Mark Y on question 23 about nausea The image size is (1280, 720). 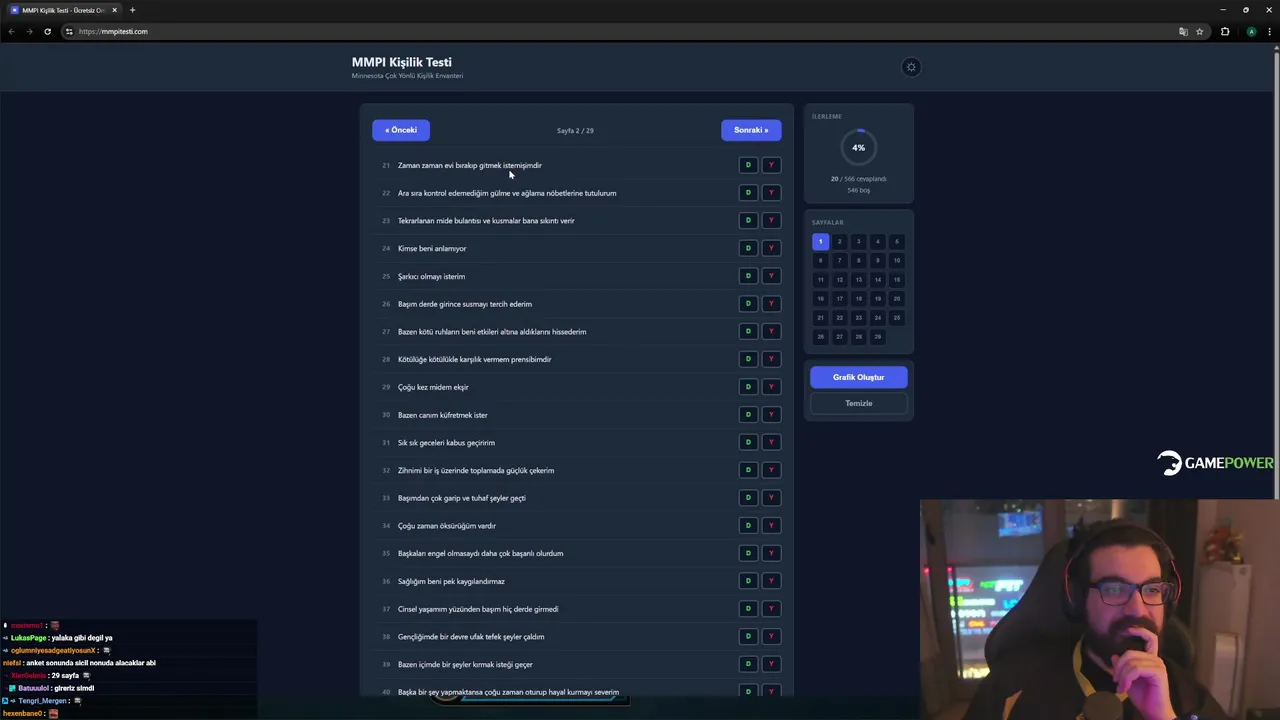point(771,220)
